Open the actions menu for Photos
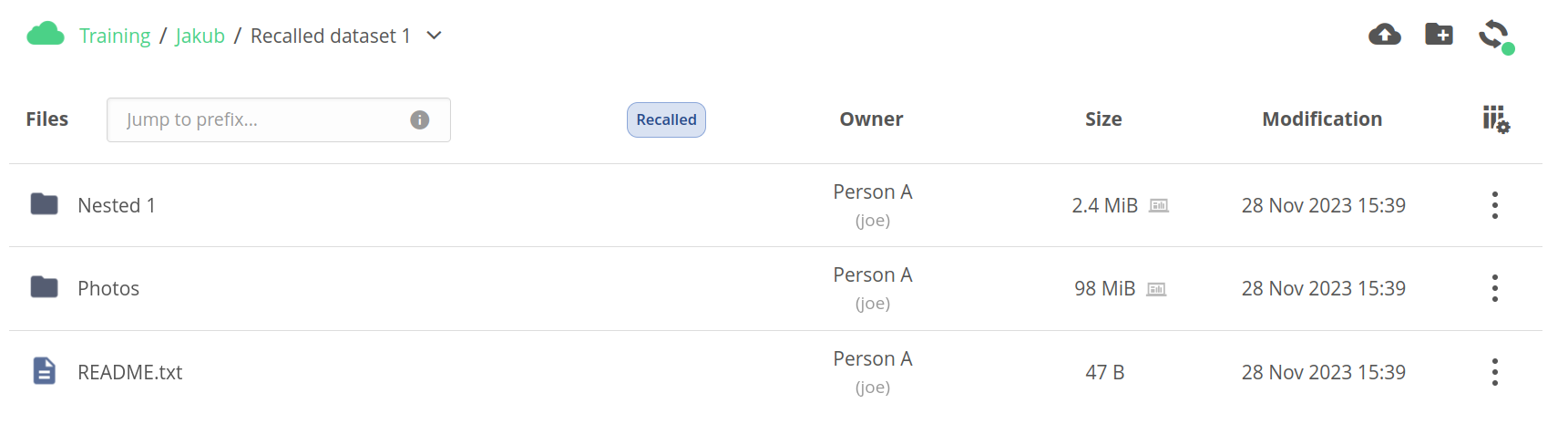 pyautogui.click(x=1495, y=288)
